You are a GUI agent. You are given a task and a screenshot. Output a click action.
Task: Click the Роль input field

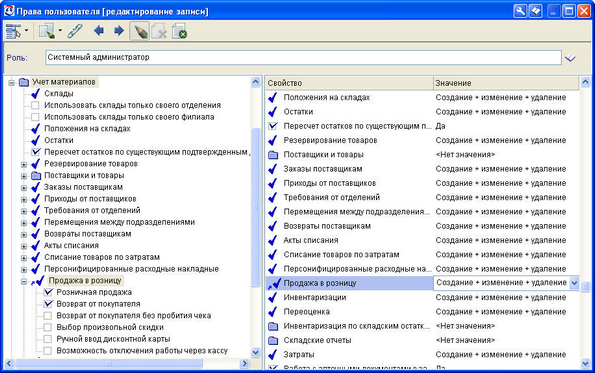[x=303, y=58]
